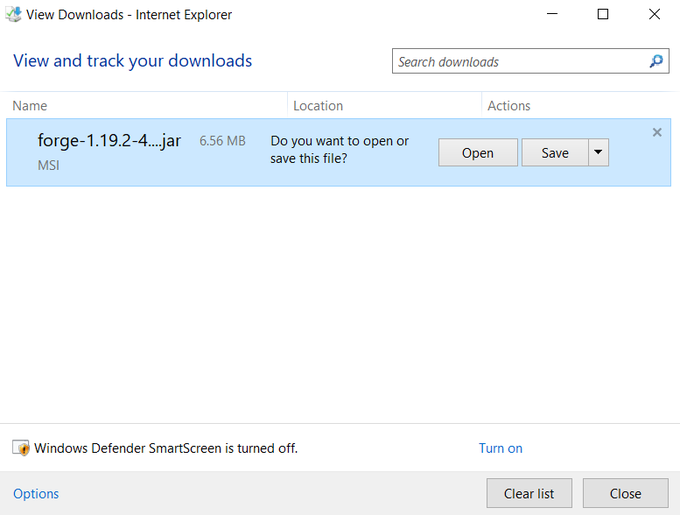Viewport: 680px width, 515px height.
Task: Click the search magnifier icon
Action: pyautogui.click(x=656, y=61)
